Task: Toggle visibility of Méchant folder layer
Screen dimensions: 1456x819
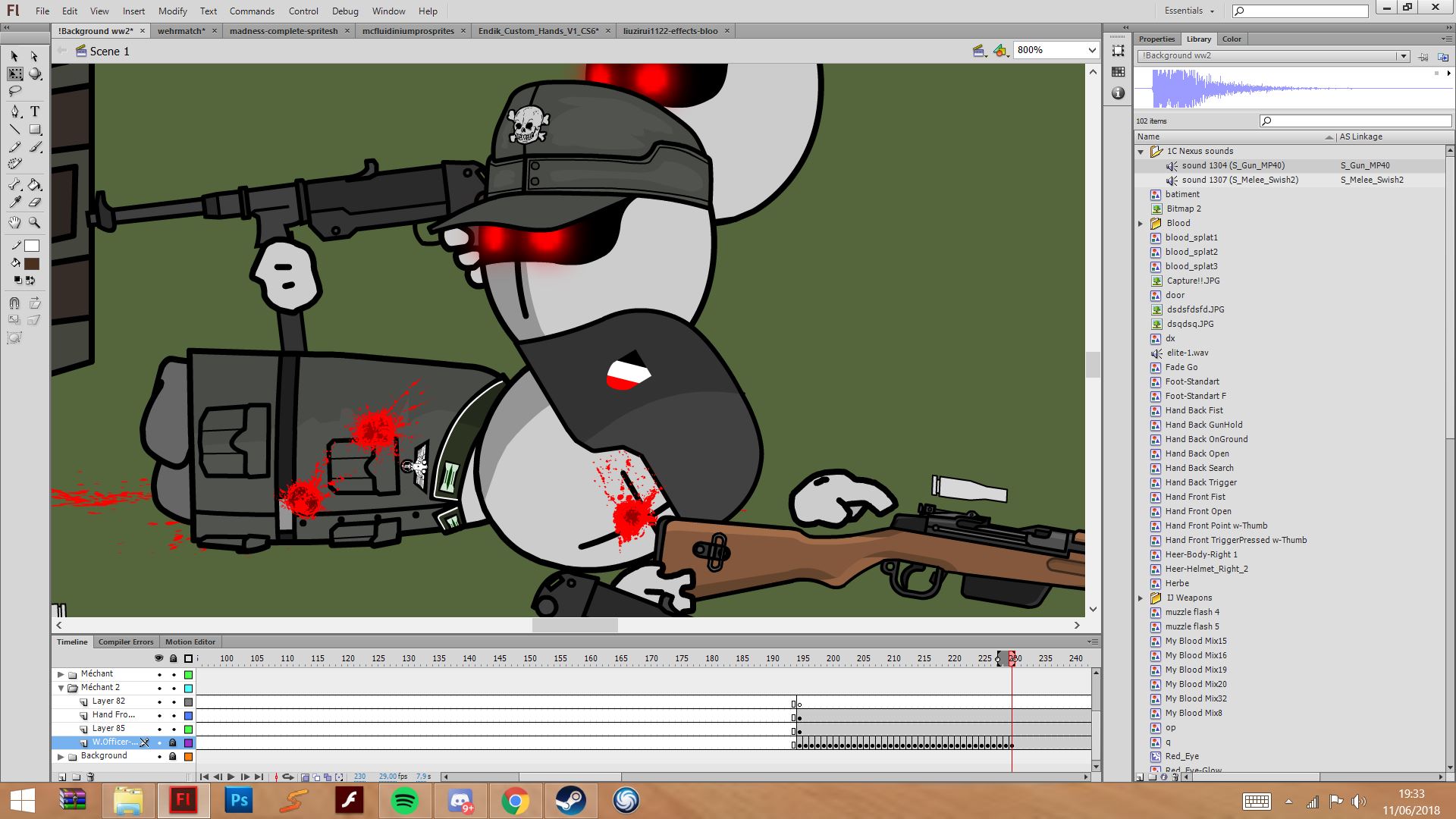Action: tap(159, 675)
